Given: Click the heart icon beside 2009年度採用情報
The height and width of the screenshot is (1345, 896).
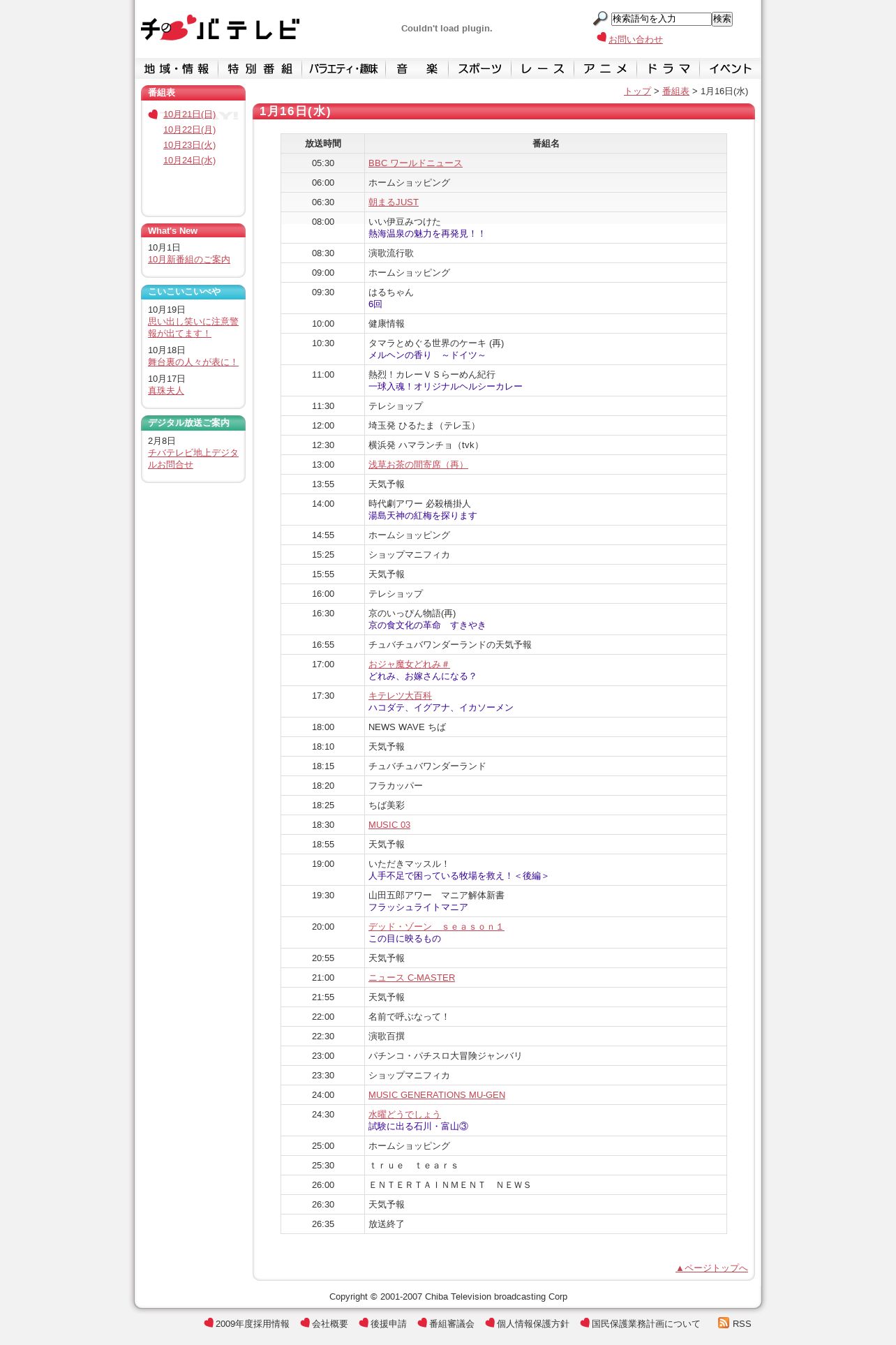Looking at the screenshot, I should point(209,1323).
